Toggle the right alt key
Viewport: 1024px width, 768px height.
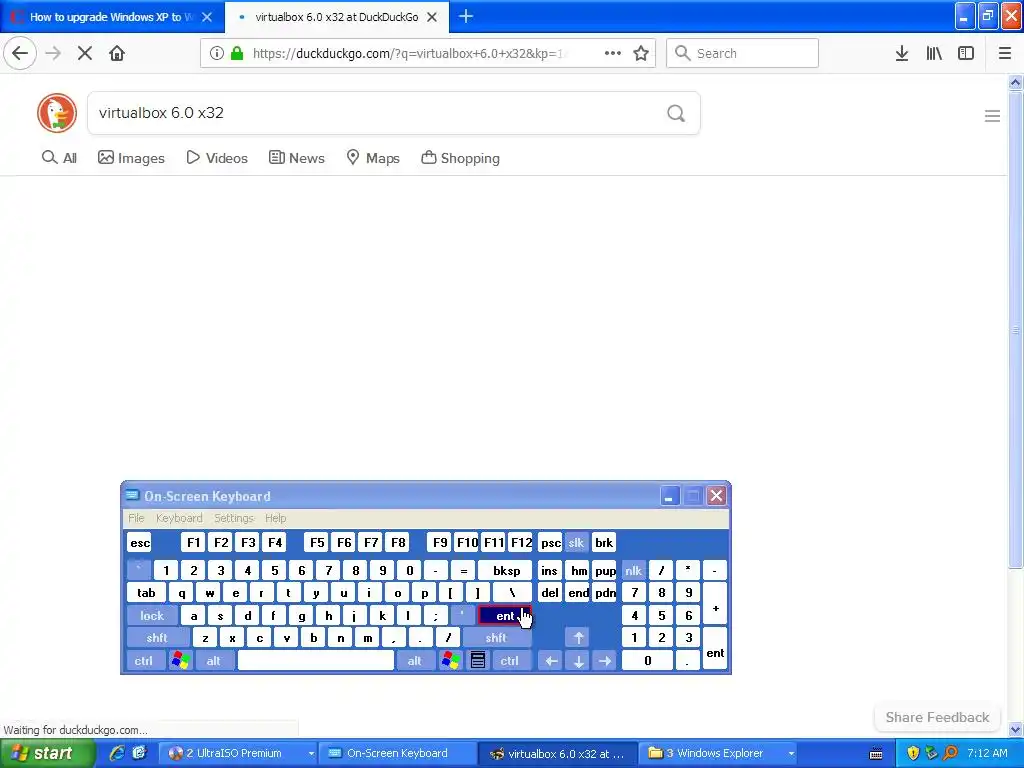415,660
